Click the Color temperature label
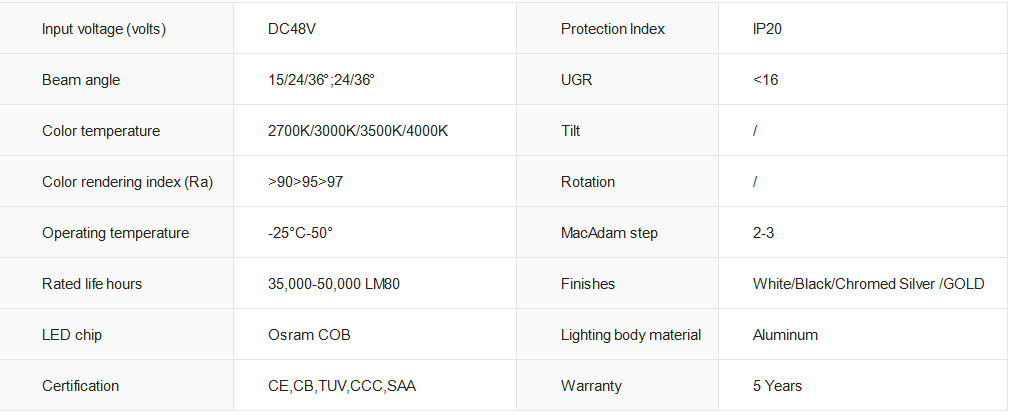 coord(101,131)
